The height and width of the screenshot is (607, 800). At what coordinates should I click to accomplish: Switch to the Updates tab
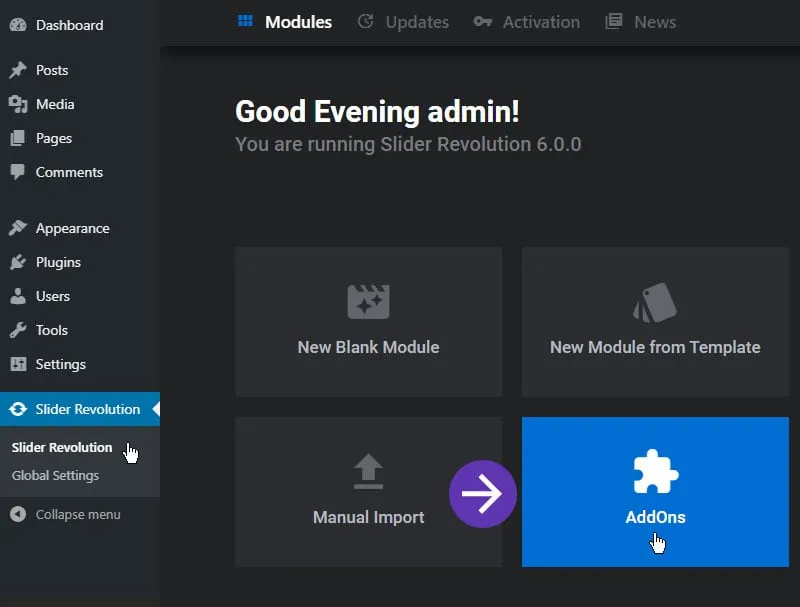pos(403,22)
